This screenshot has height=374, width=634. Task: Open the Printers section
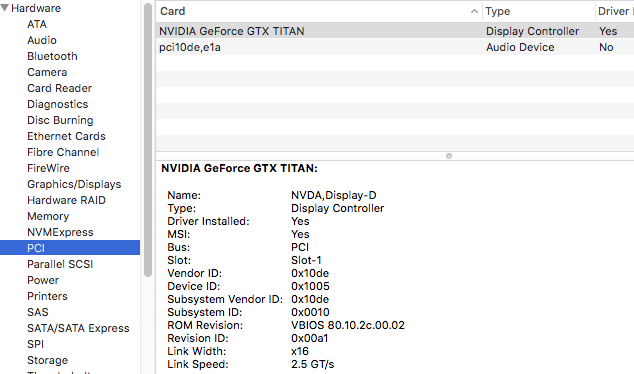point(47,296)
